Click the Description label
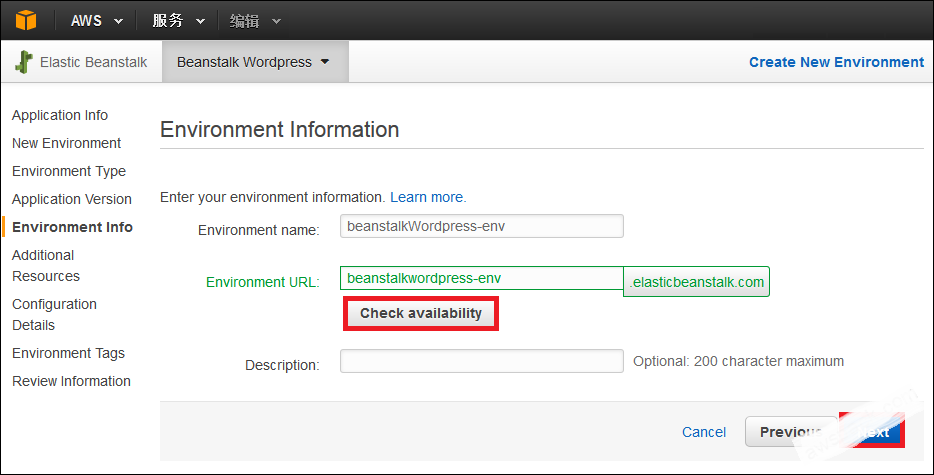Image resolution: width=934 pixels, height=475 pixels. pyautogui.click(x=282, y=365)
